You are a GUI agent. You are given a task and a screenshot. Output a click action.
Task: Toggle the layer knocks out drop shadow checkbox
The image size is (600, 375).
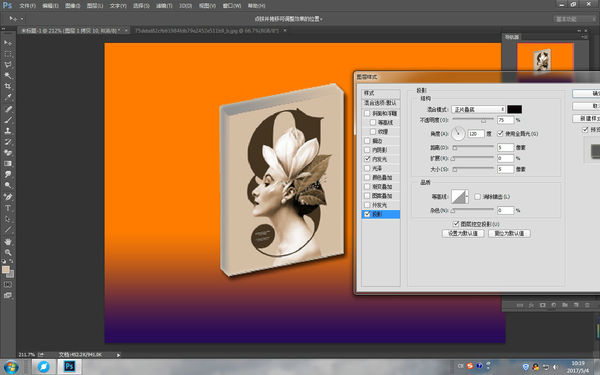coord(456,224)
